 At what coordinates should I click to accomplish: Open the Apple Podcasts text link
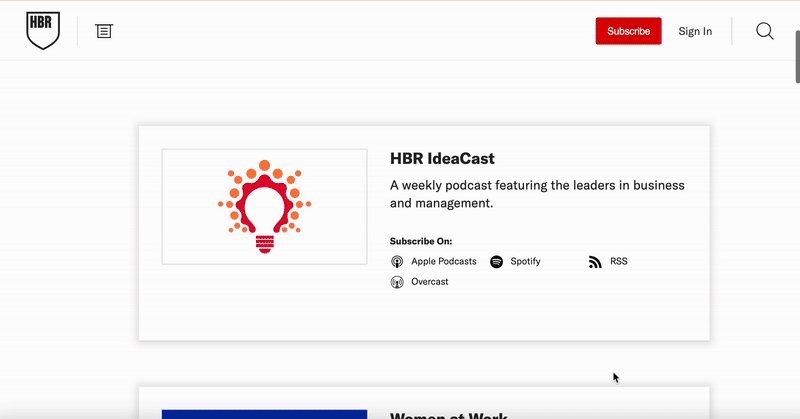pos(443,261)
